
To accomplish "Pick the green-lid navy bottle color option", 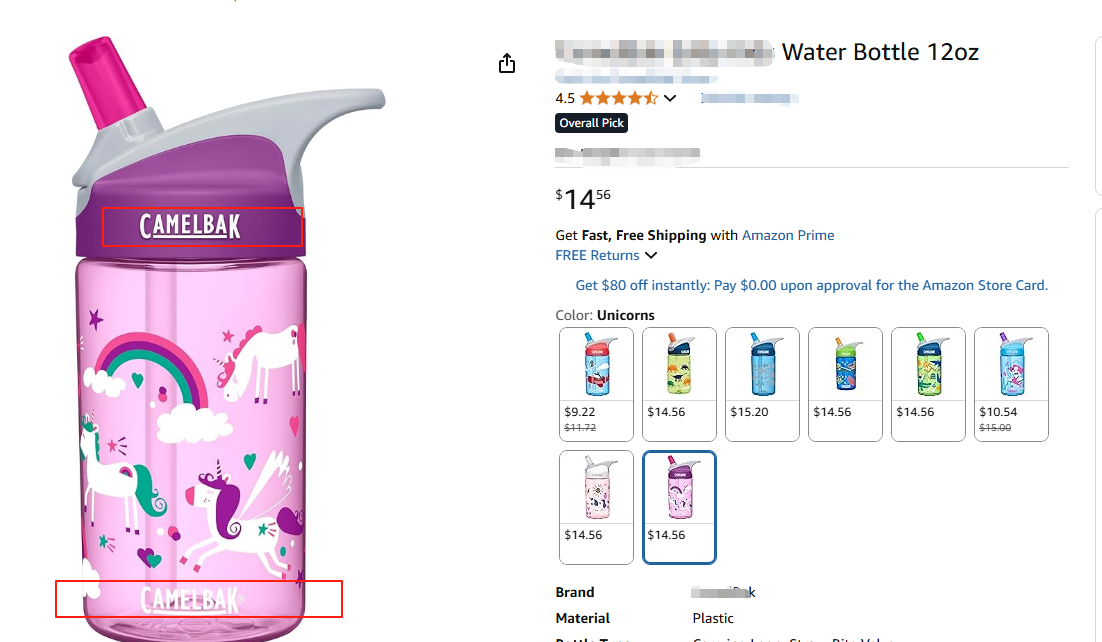I will pyautogui.click(x=845, y=383).
